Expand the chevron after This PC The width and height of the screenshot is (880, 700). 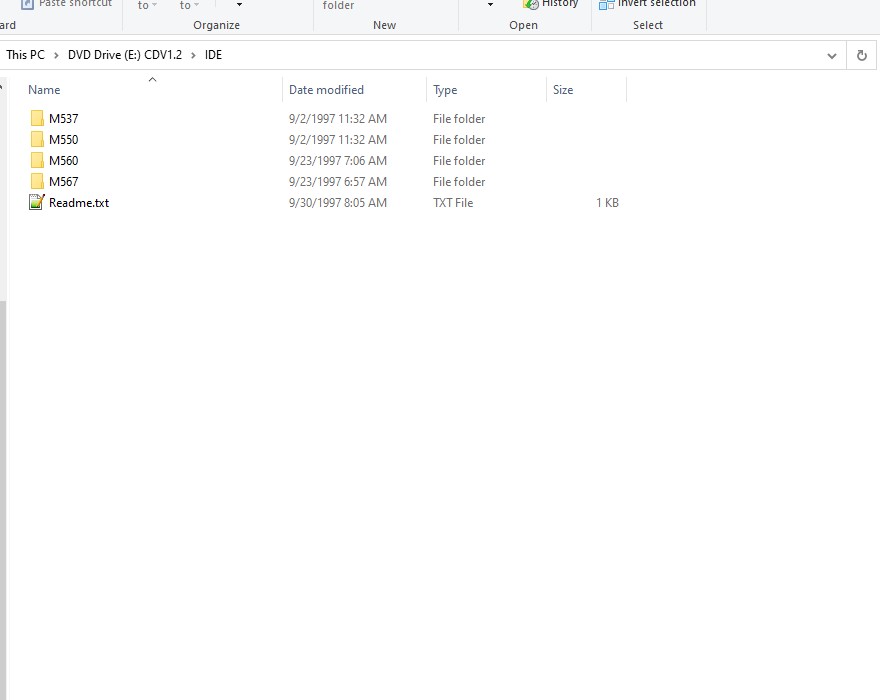click(56, 55)
